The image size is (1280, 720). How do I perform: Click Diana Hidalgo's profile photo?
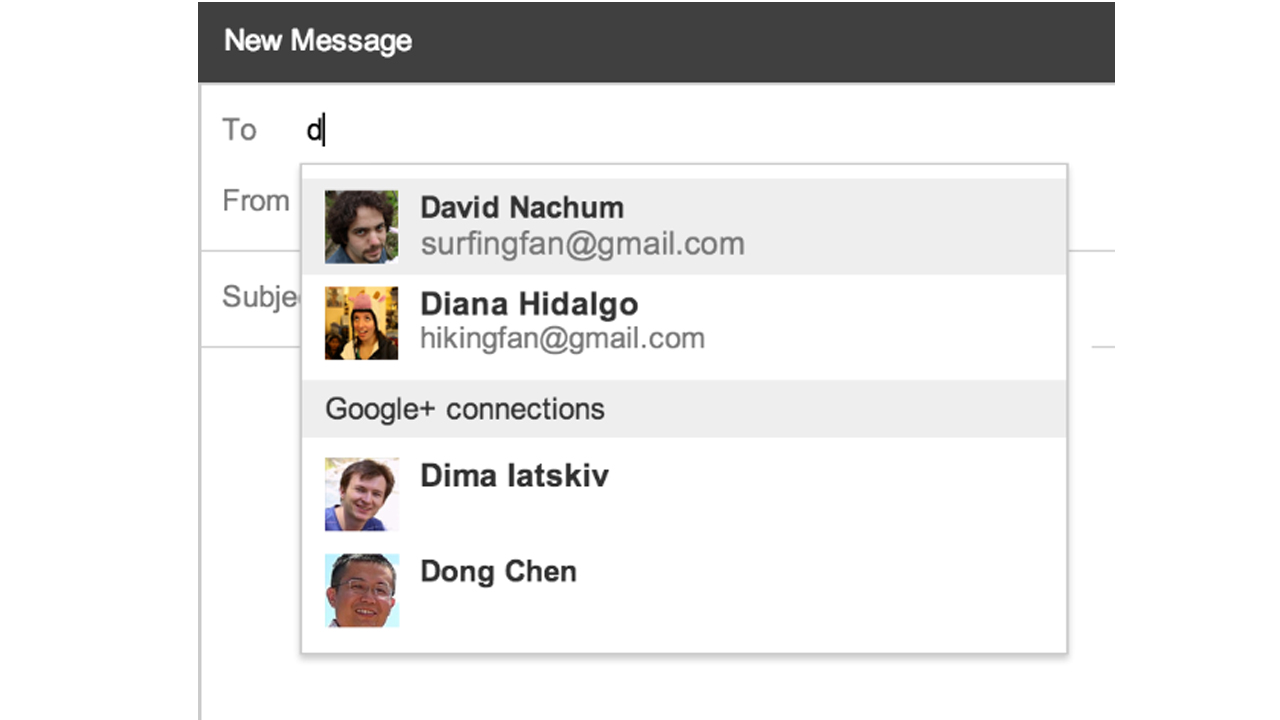click(x=361, y=323)
